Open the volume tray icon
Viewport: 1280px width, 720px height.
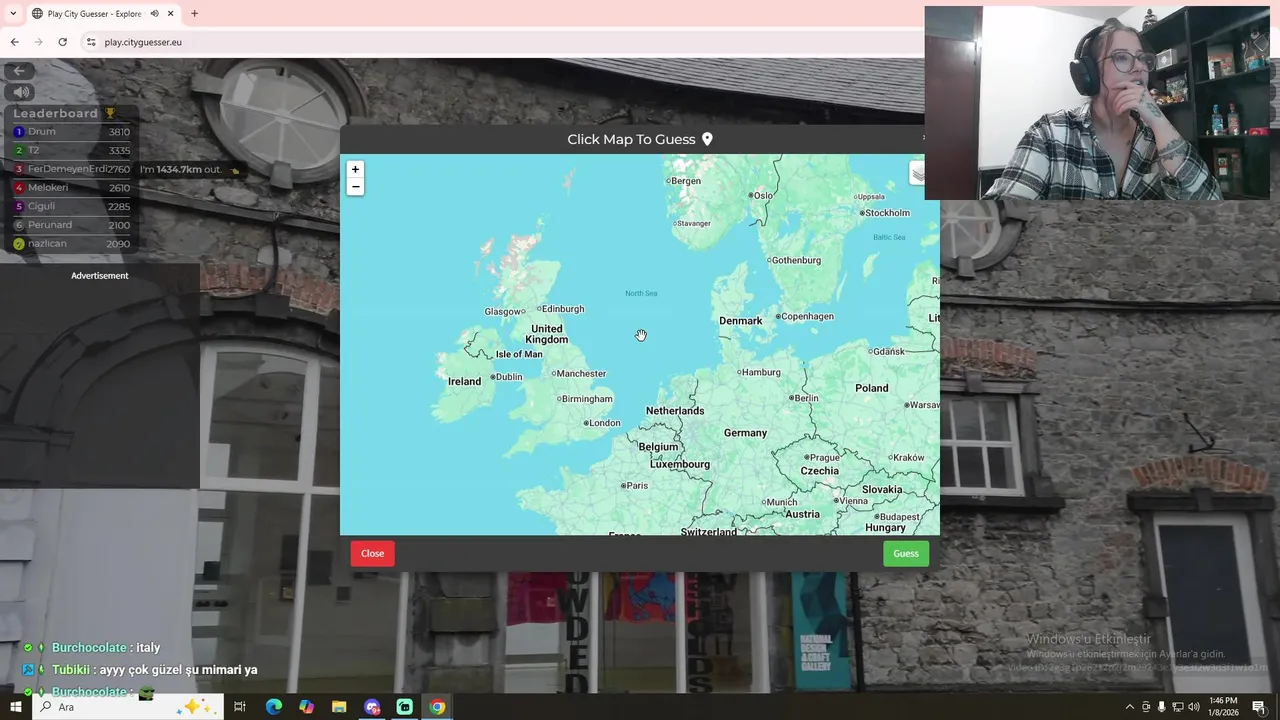tap(1193, 707)
